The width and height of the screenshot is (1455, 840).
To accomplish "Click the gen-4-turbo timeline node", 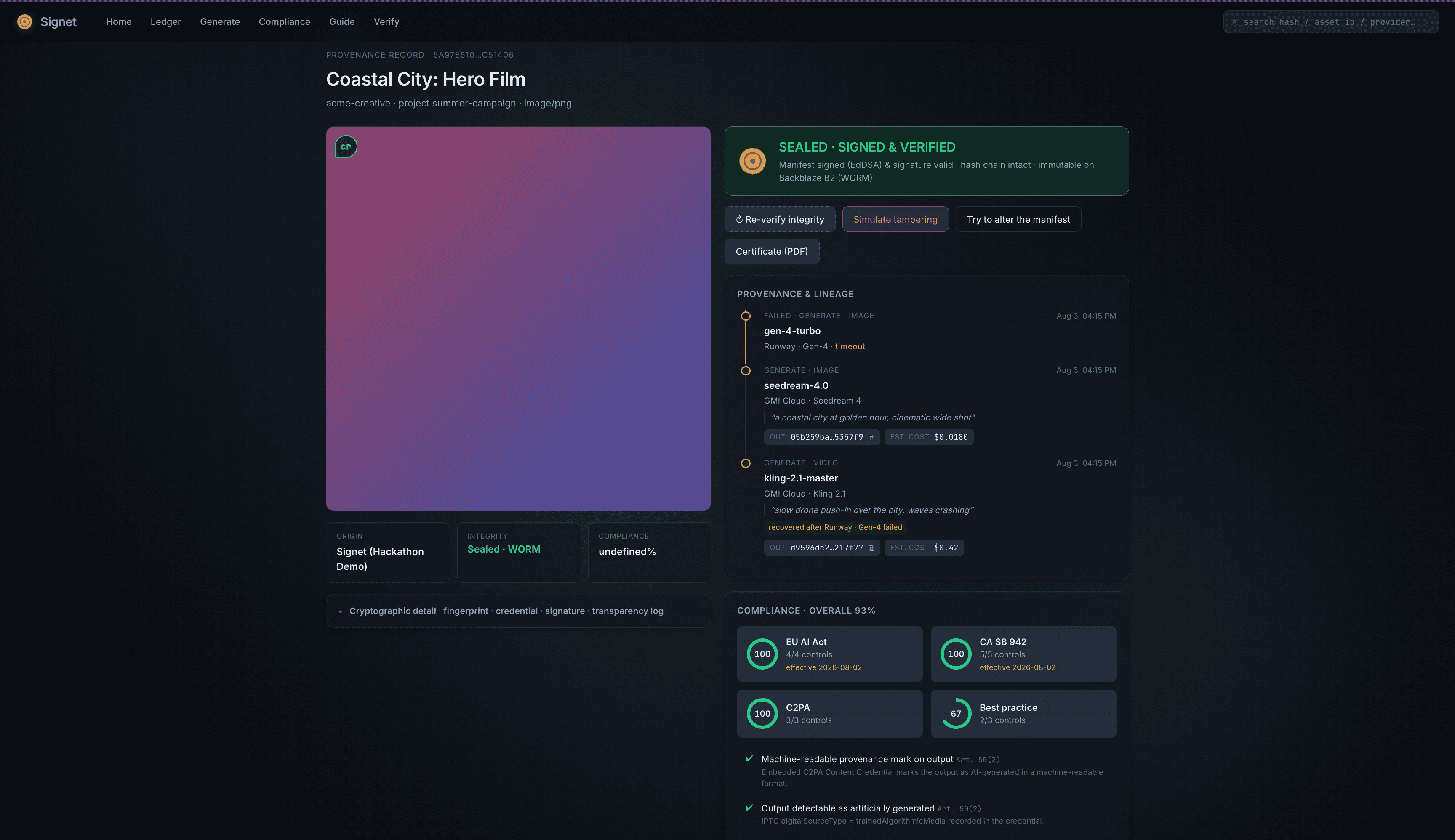I will click(746, 316).
